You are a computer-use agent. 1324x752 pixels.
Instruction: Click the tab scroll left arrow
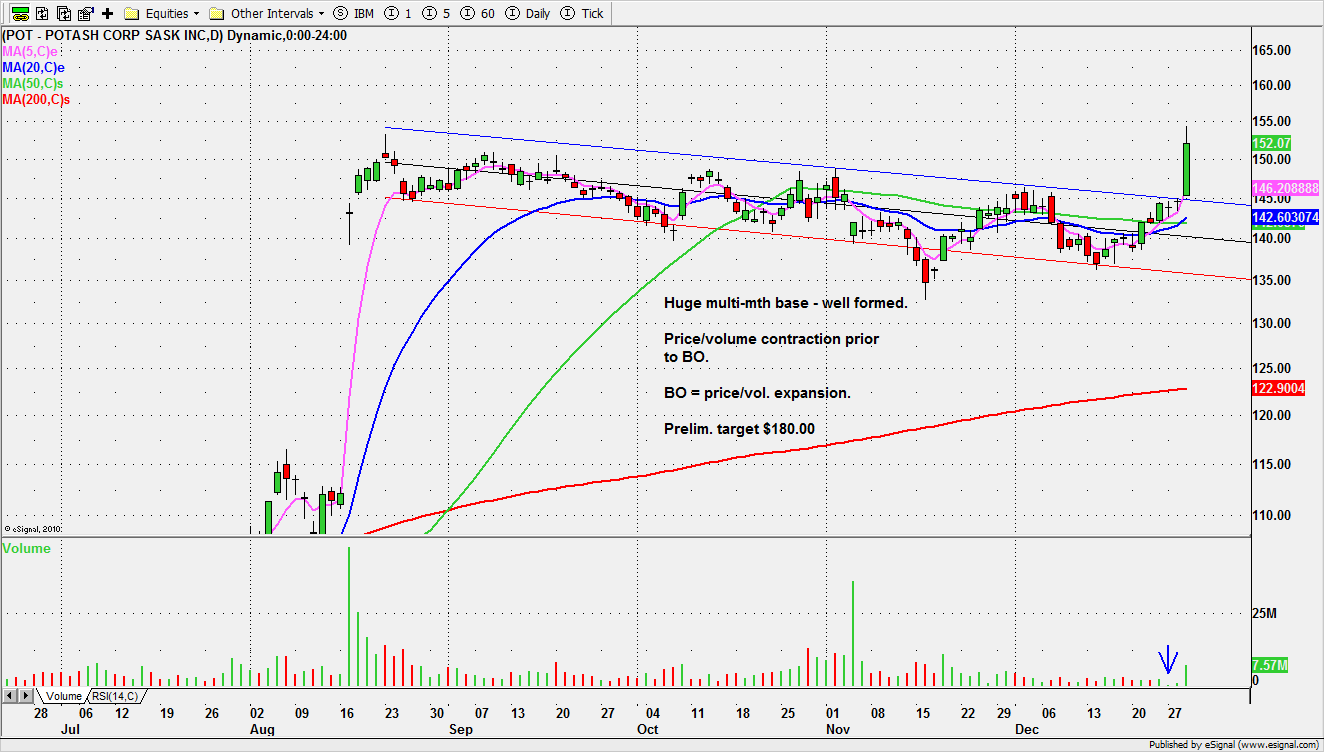pyautogui.click(x=10, y=696)
